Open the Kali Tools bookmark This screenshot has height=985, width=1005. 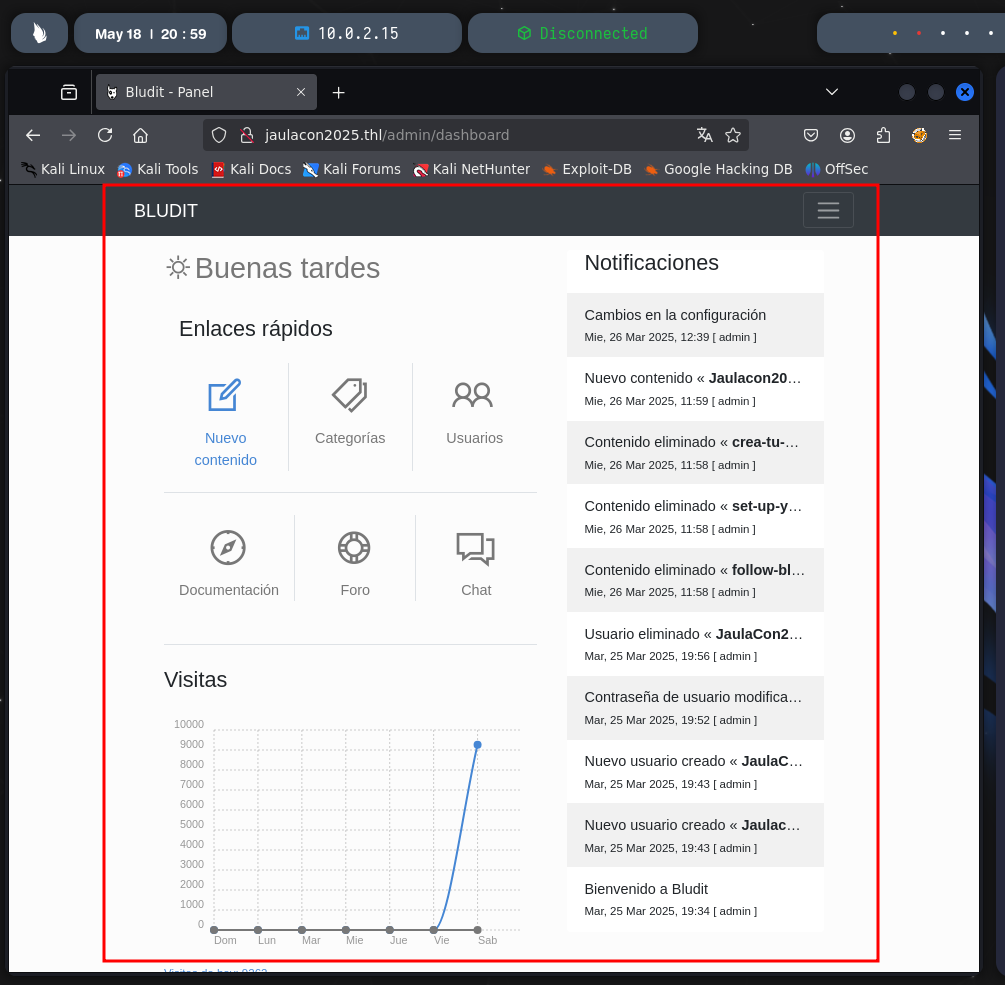pos(158,169)
